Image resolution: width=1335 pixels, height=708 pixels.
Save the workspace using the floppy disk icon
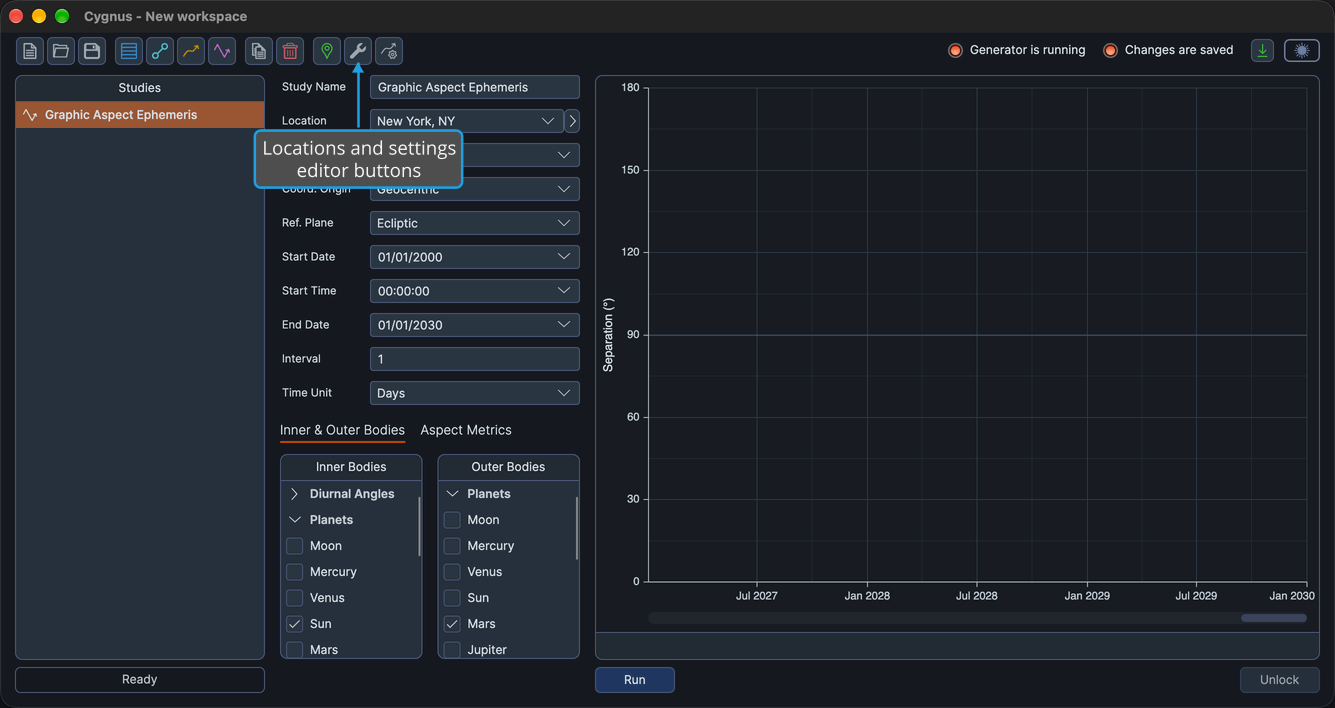(92, 51)
